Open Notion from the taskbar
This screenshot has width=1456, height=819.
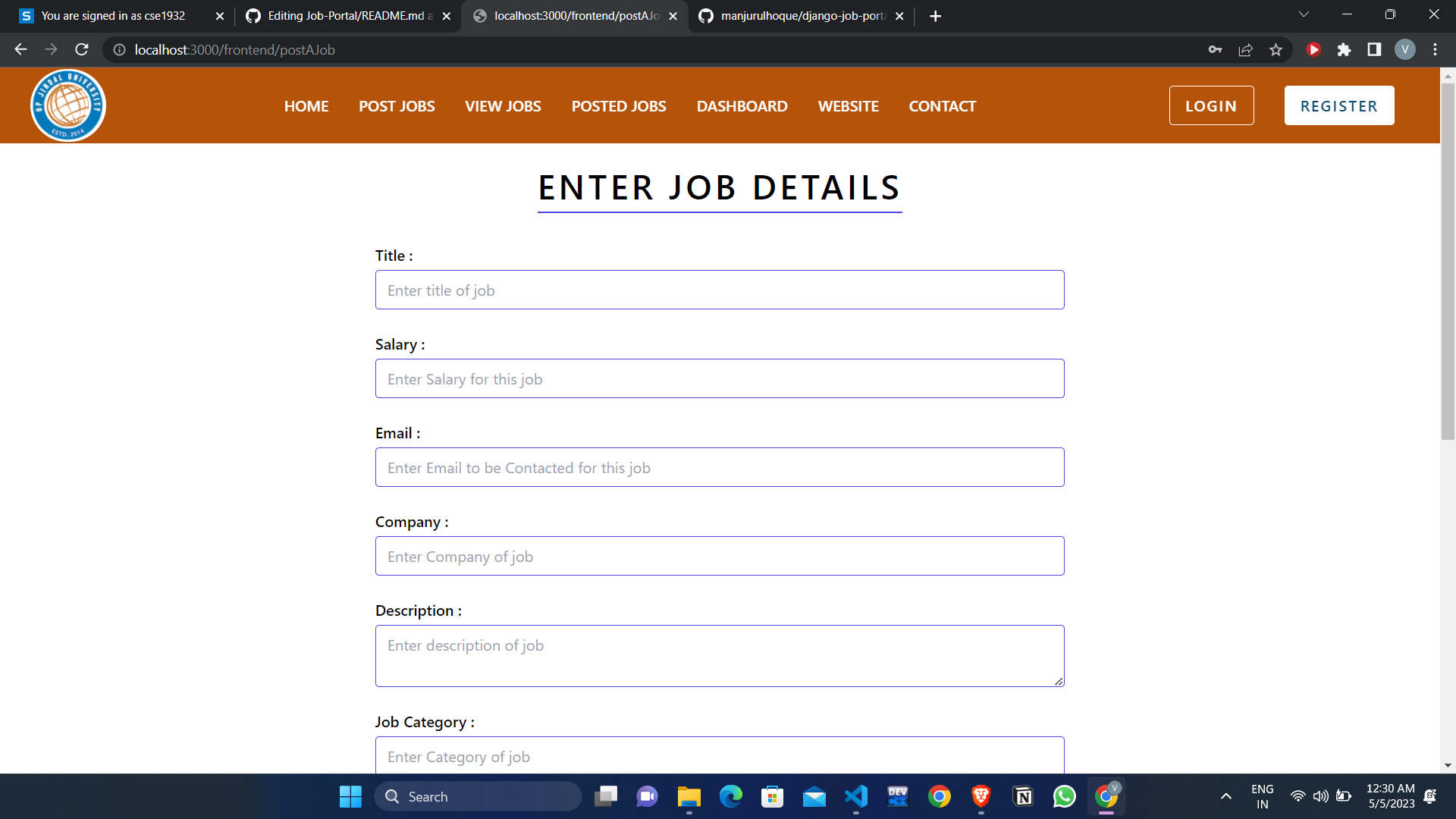click(1022, 796)
